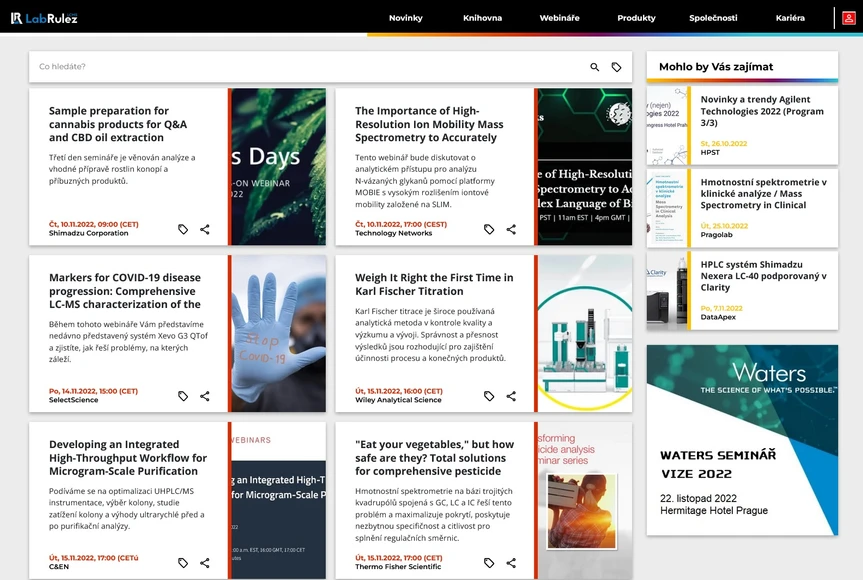Click date 'Út, 15.11.2022, 16:00 (CET)'

coord(398,391)
